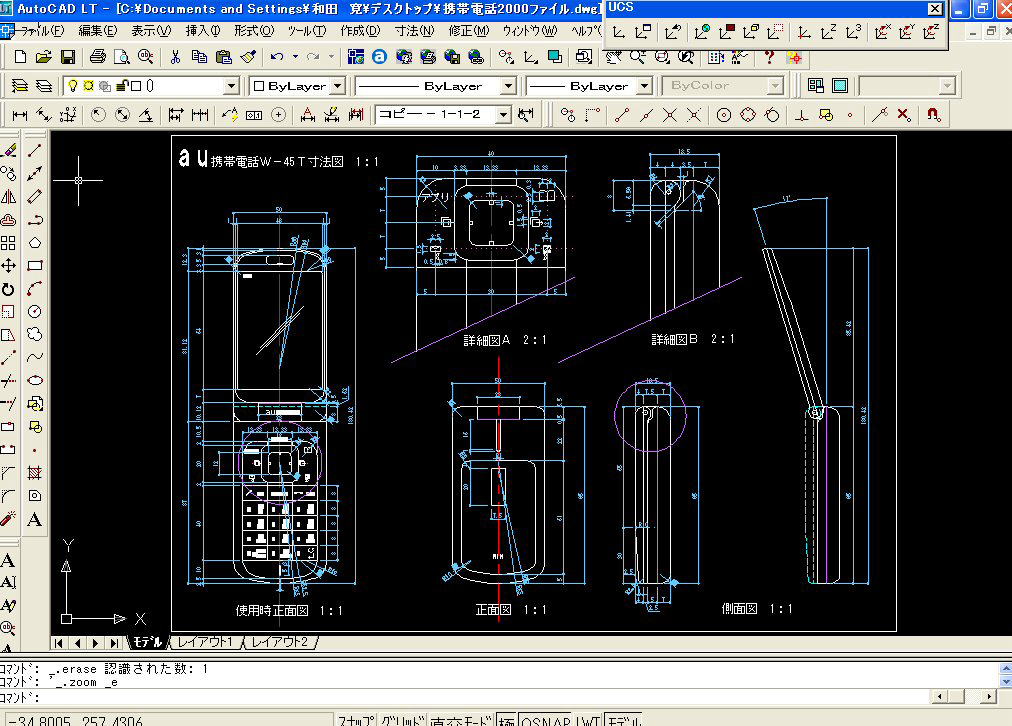Viewport: 1012px width, 726px height.
Task: Toggle 直交モード in the status bar
Action: coord(461,720)
